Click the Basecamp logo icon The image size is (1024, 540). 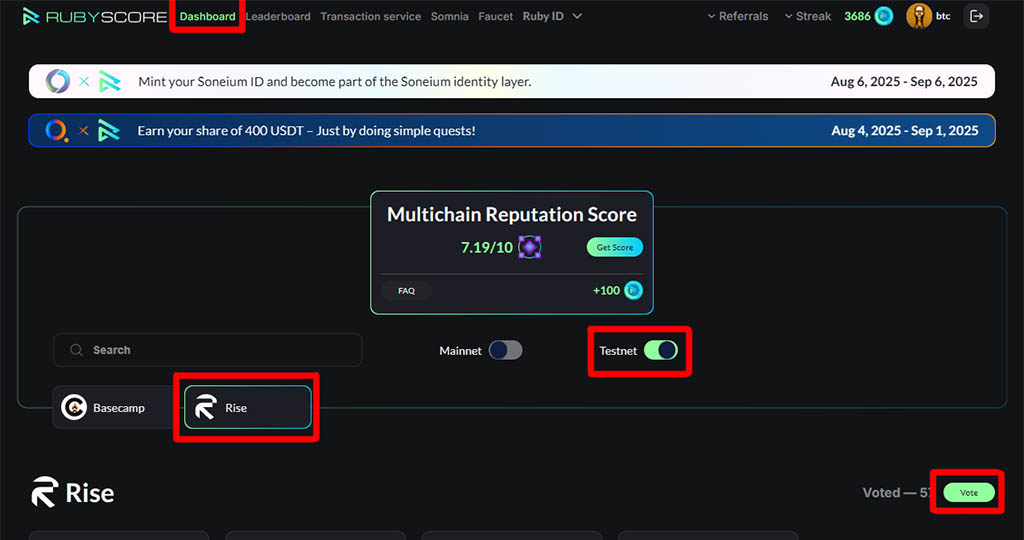[74, 407]
